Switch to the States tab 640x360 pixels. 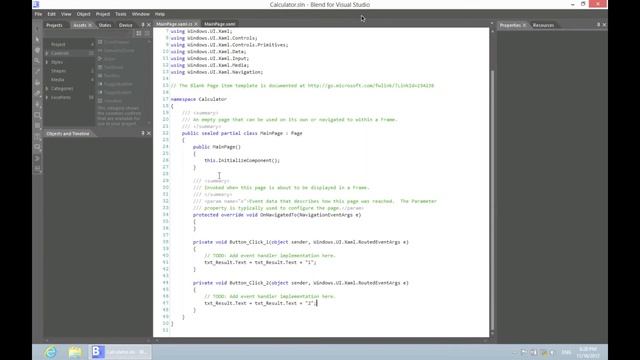coord(105,25)
